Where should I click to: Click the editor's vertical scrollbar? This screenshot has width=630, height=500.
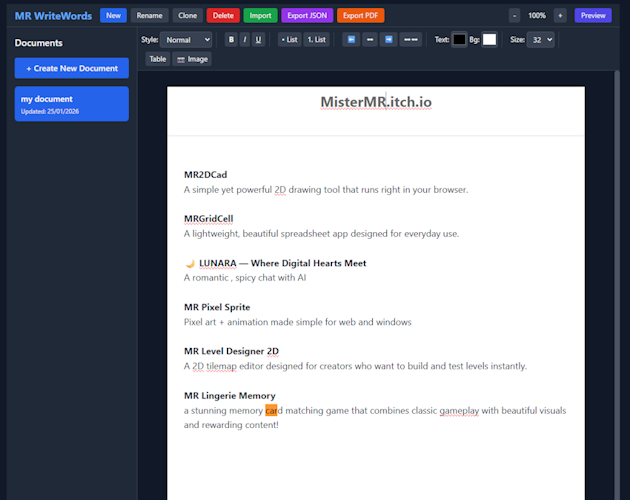pyautogui.click(x=617, y=285)
